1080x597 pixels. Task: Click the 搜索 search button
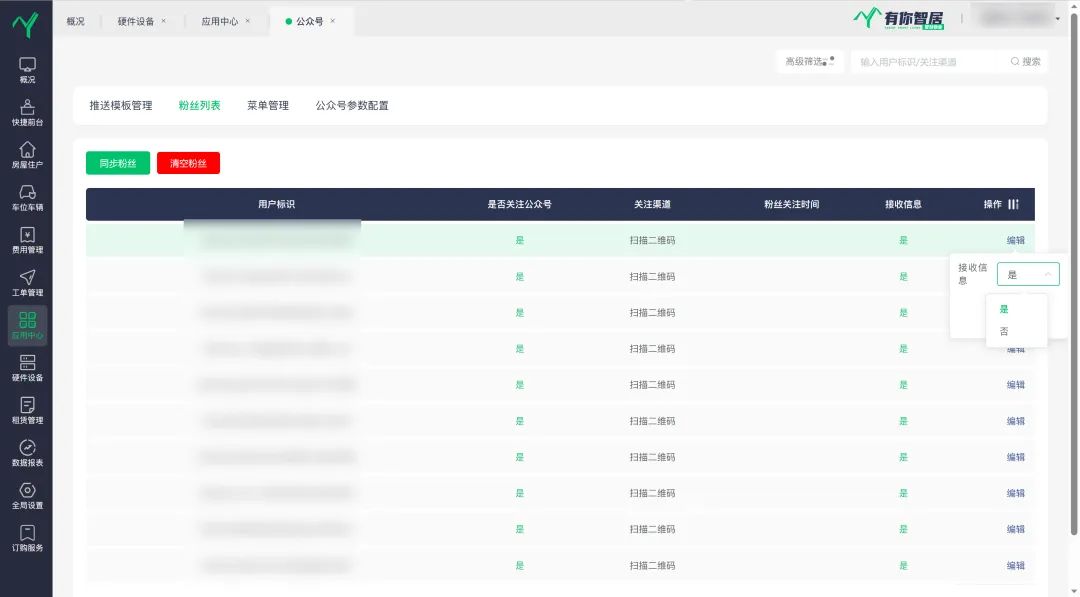pyautogui.click(x=1026, y=62)
